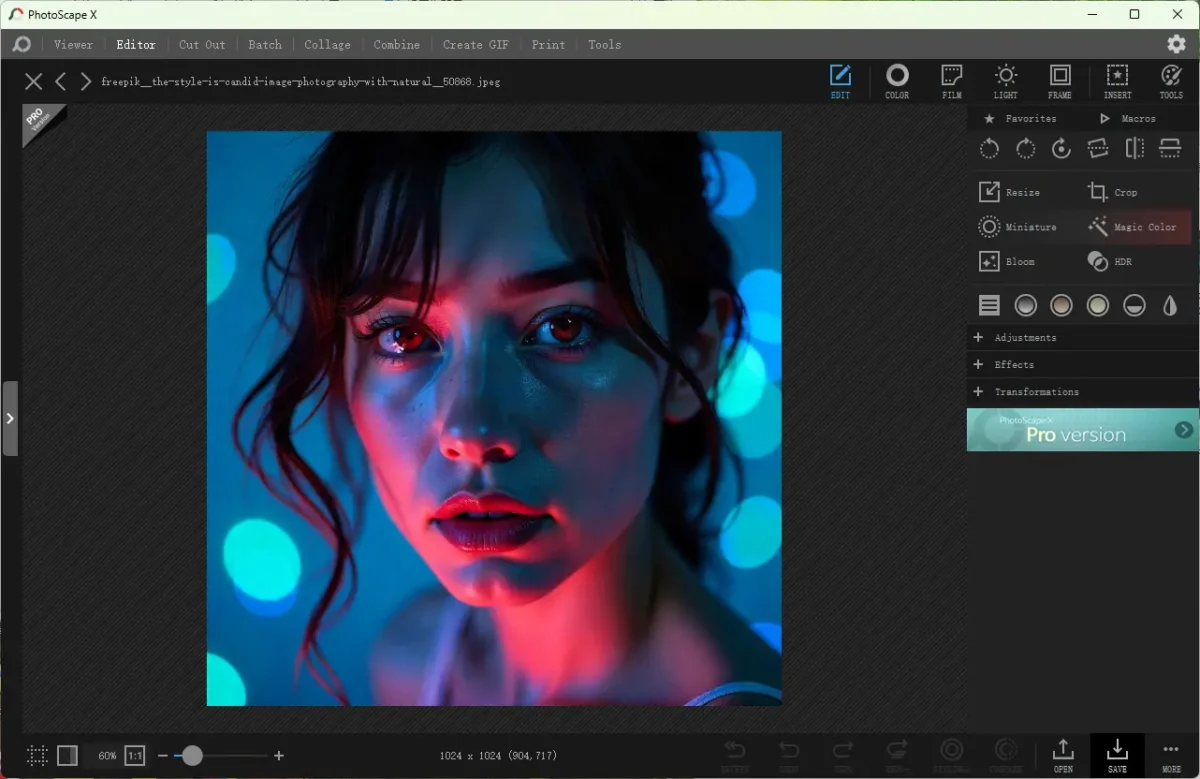Click the water drop filter icon
Screen dimensions: 1200x779
1170,306
